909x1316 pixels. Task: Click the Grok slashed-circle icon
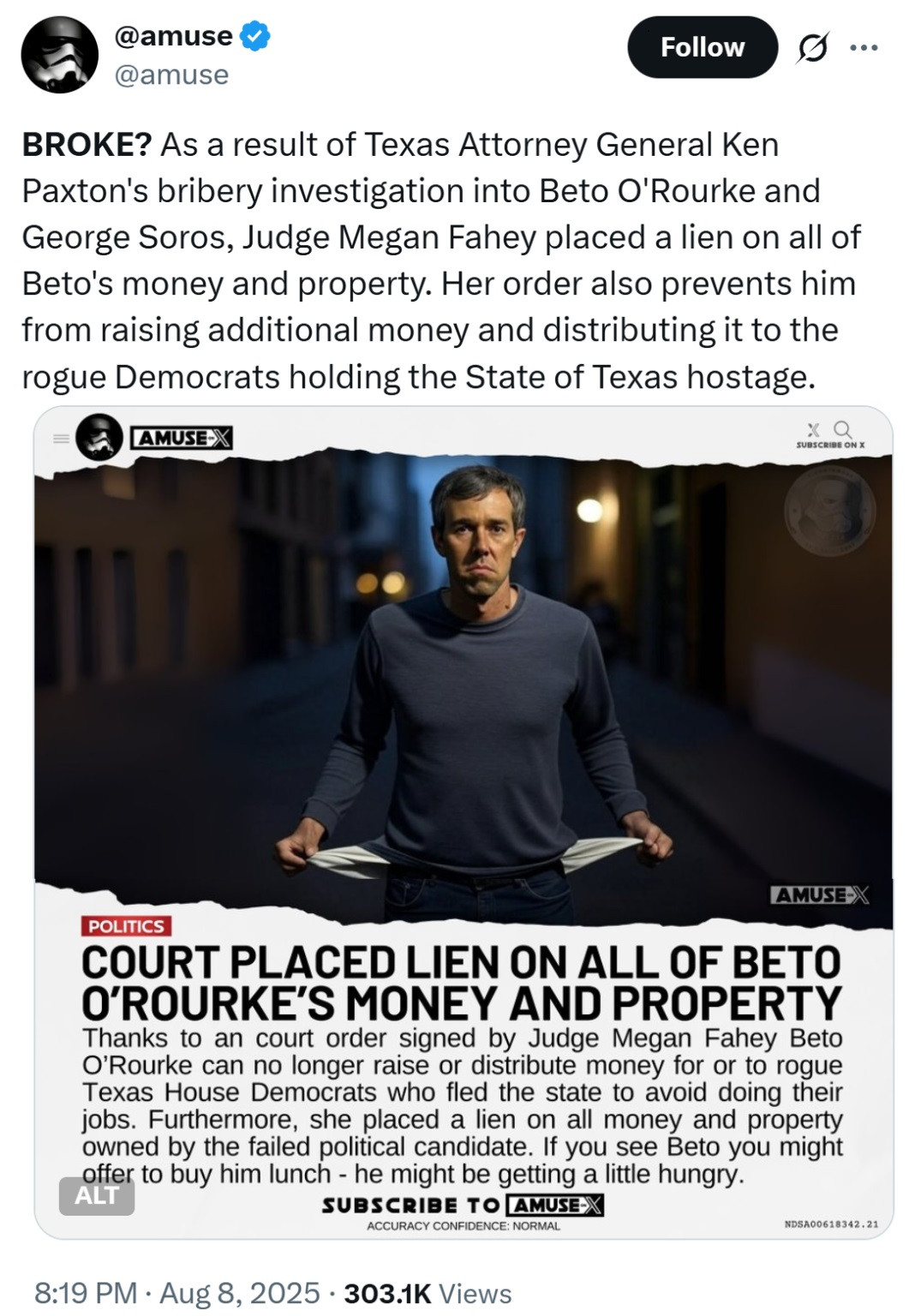pos(812,49)
